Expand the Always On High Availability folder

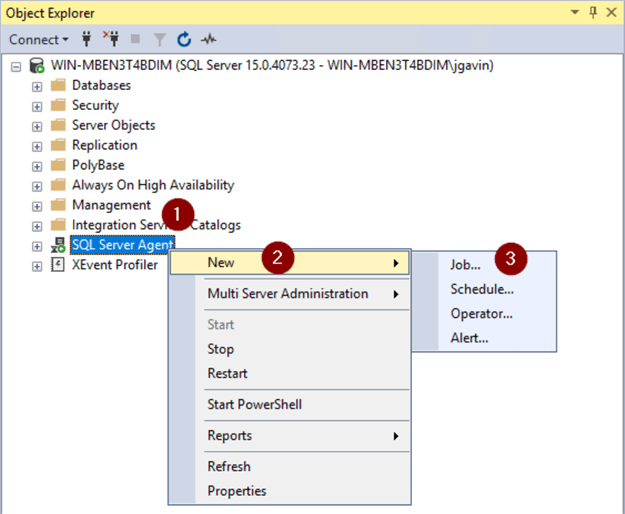(x=37, y=186)
